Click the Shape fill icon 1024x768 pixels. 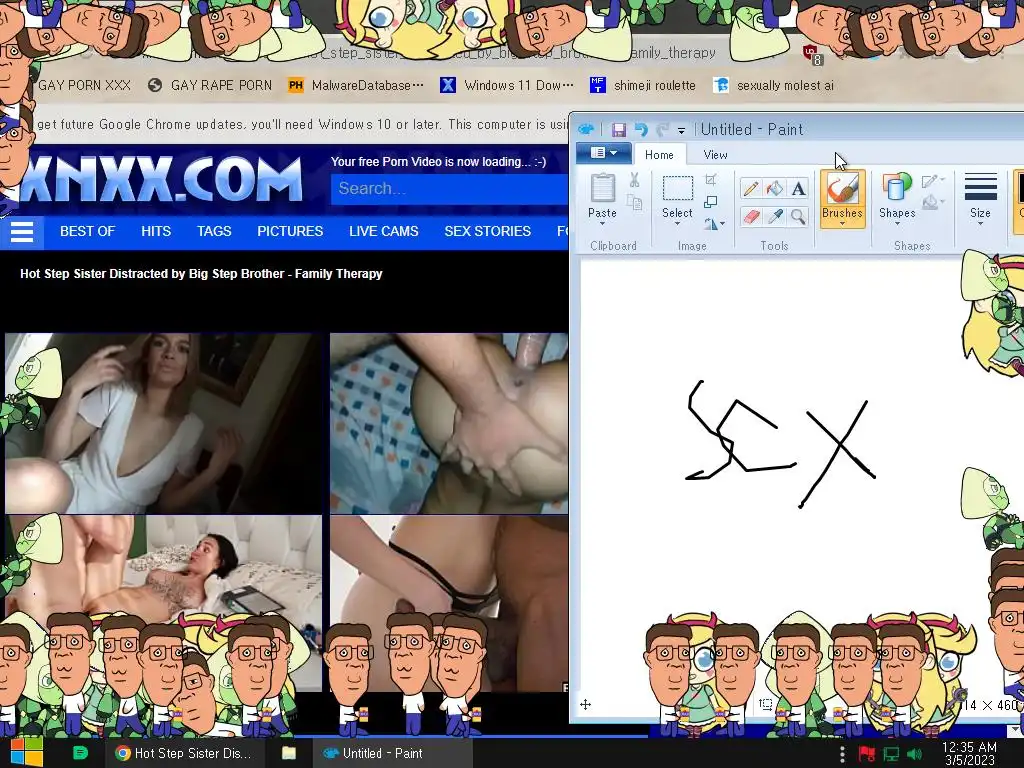point(930,202)
